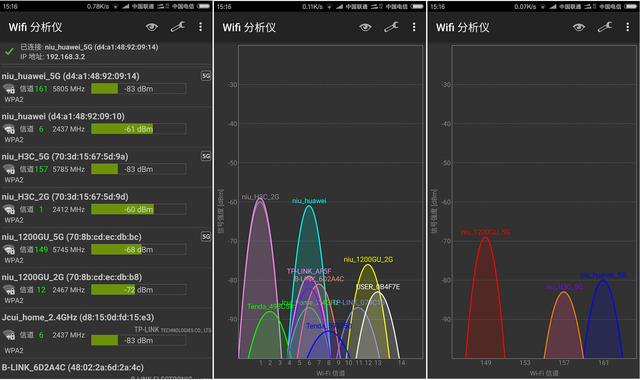Tap red niu_1200GU_5G label on 5GHz graph
The width and height of the screenshot is (640, 380).
pos(485,232)
